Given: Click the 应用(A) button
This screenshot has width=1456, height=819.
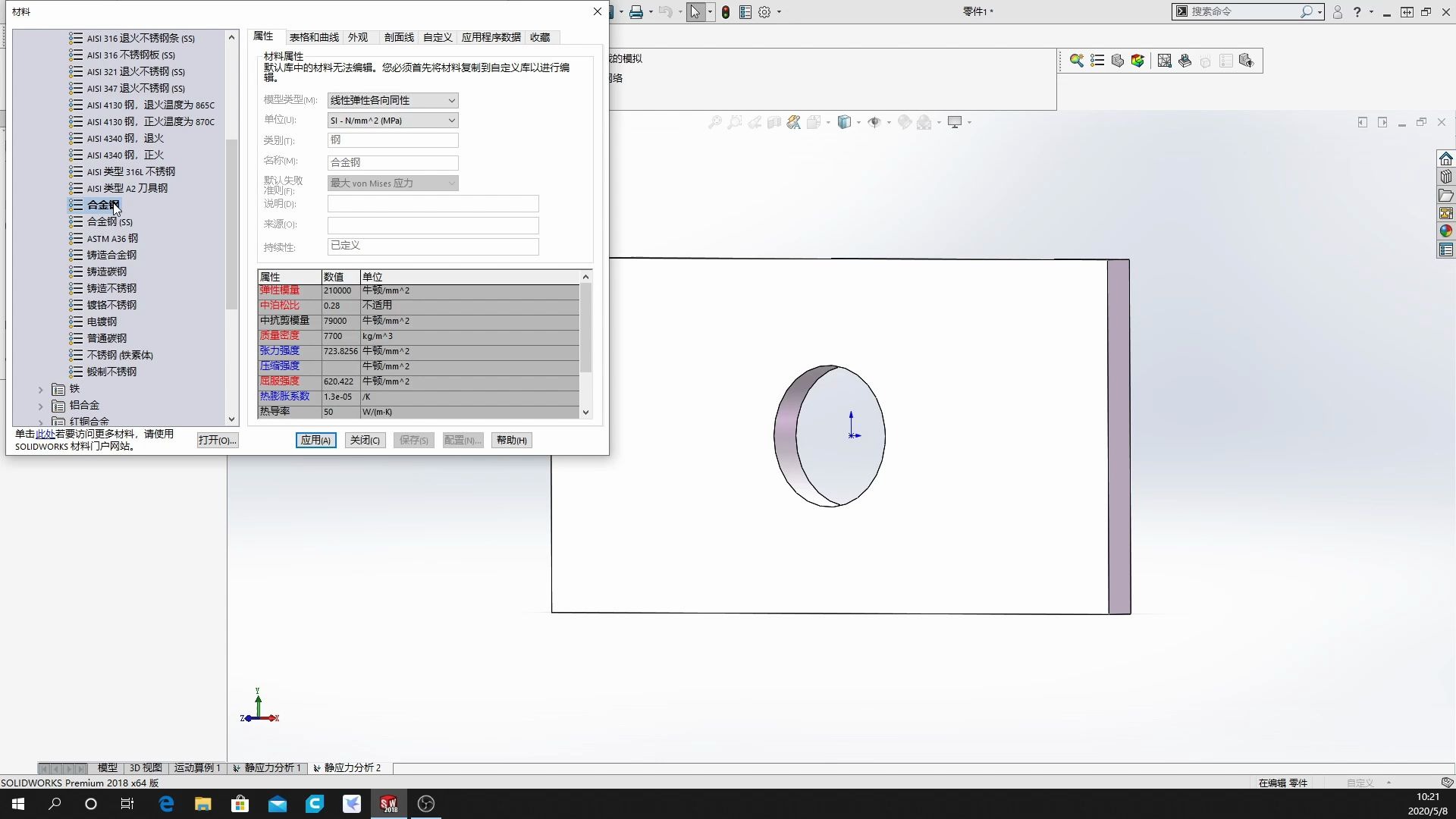Looking at the screenshot, I should [x=315, y=440].
